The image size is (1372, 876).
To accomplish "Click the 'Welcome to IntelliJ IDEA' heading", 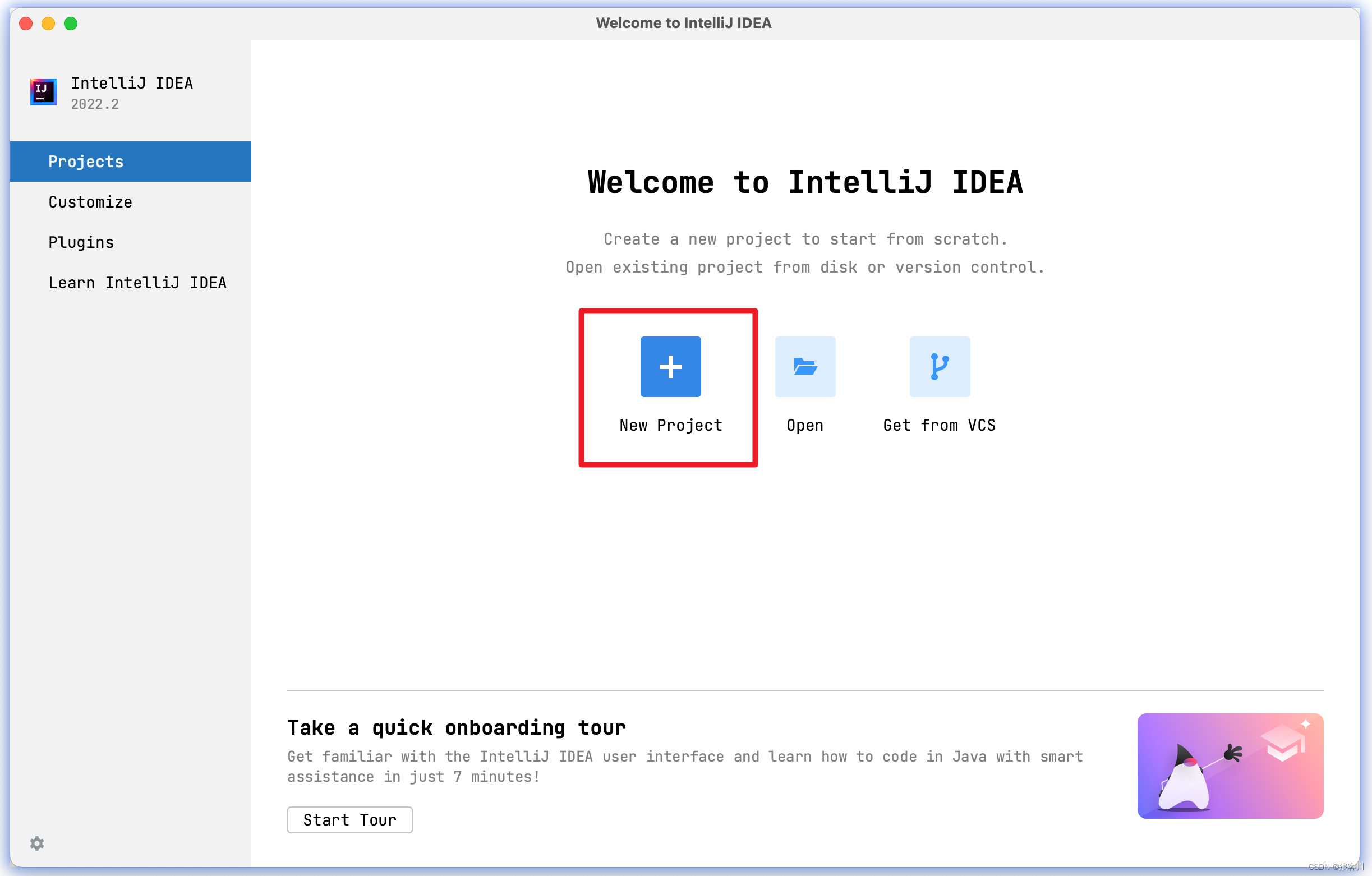I will pyautogui.click(x=805, y=182).
